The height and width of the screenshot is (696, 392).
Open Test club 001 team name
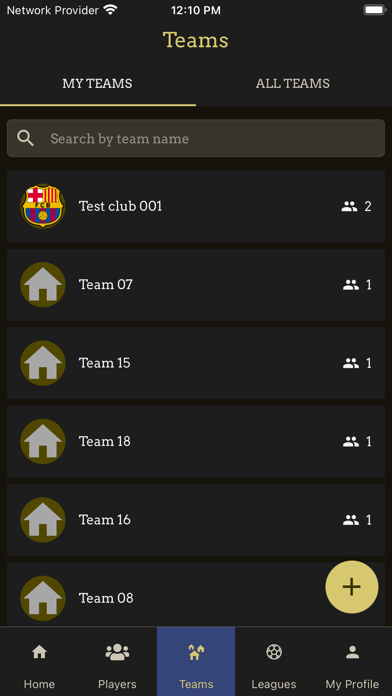click(x=120, y=206)
